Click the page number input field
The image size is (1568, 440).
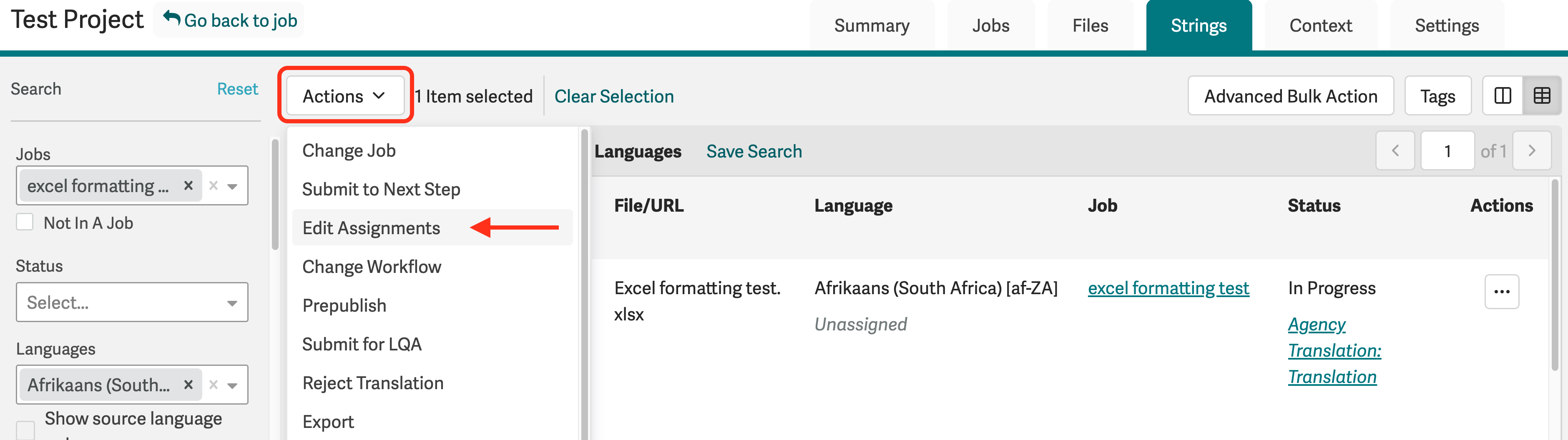(x=1447, y=150)
